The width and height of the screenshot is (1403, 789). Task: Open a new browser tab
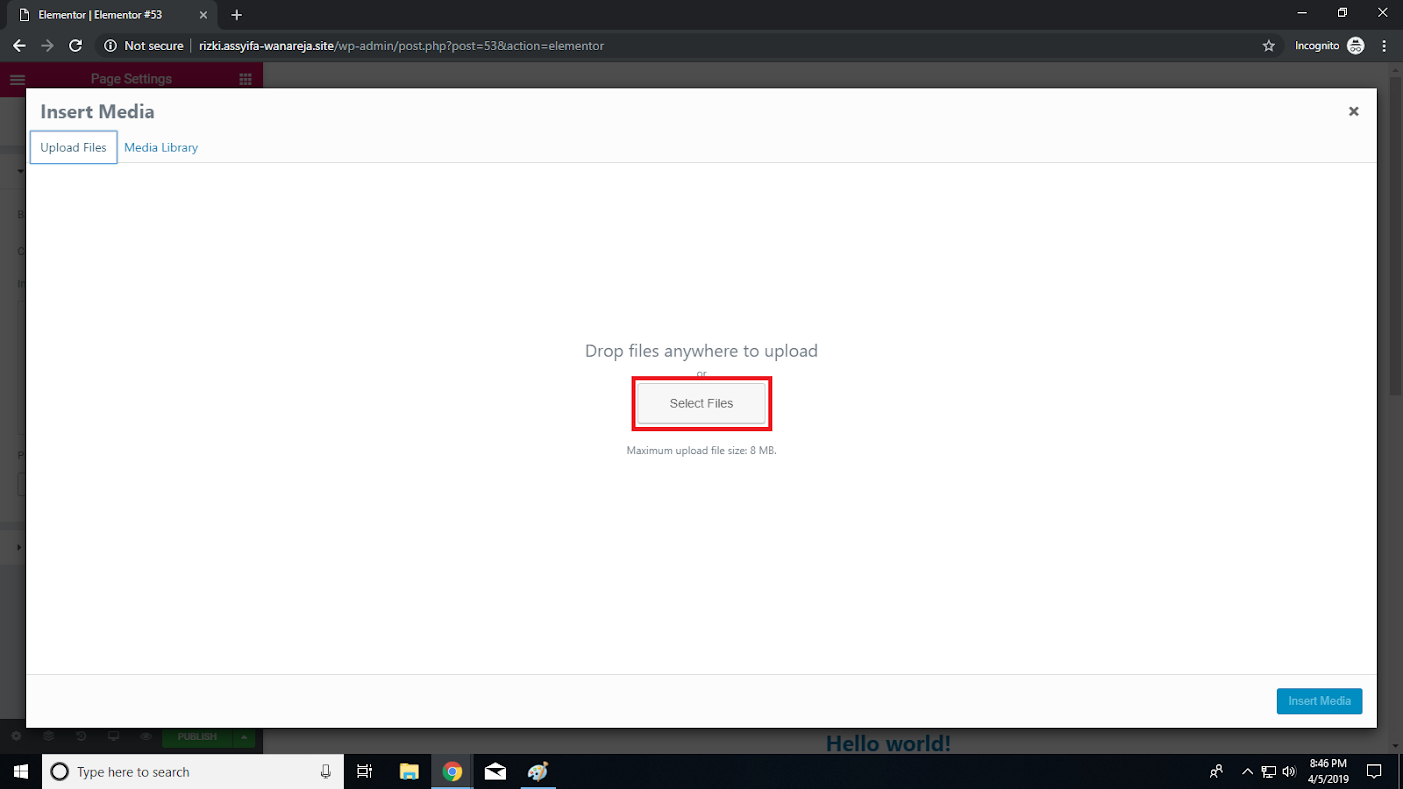tap(237, 15)
